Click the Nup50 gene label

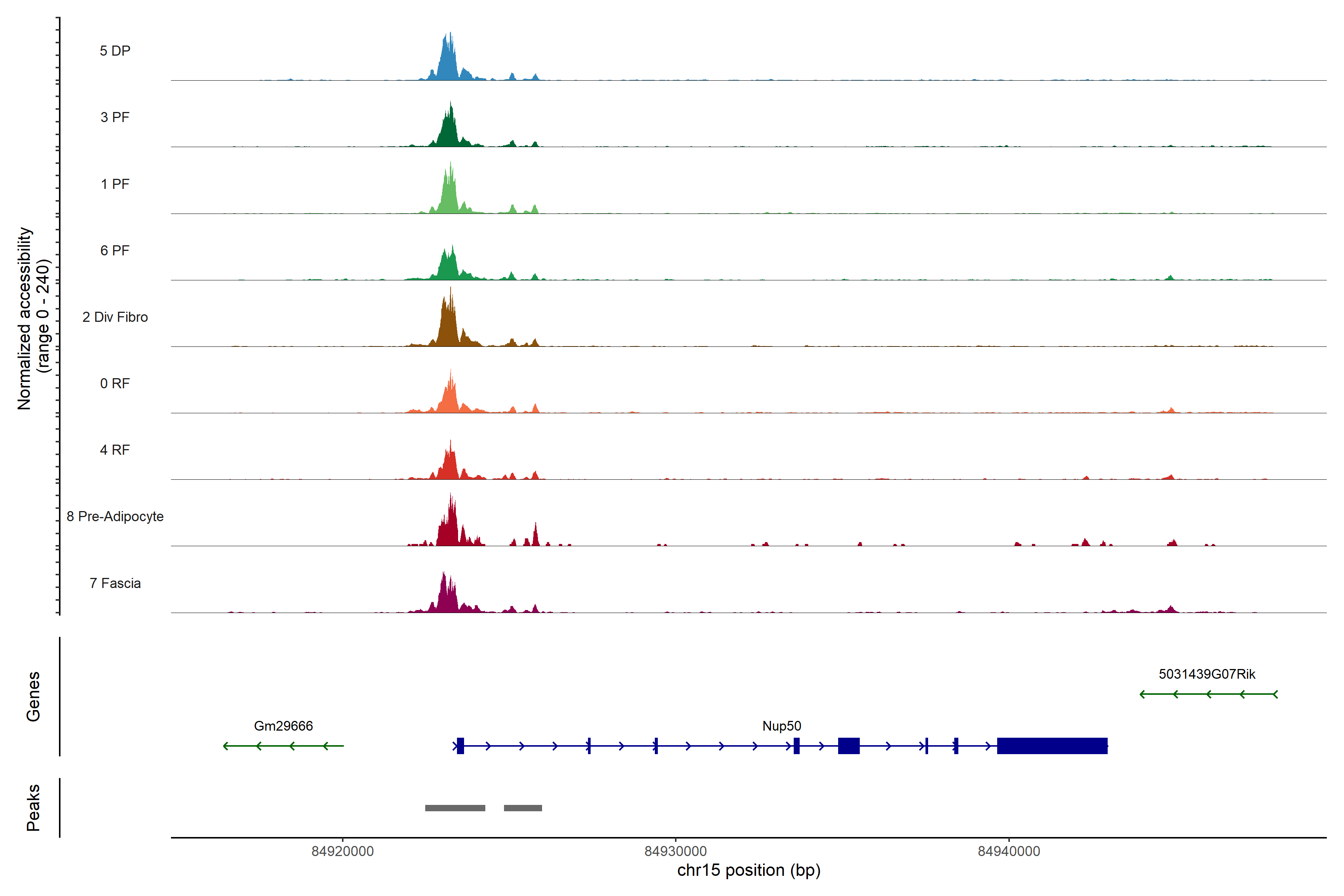(782, 726)
